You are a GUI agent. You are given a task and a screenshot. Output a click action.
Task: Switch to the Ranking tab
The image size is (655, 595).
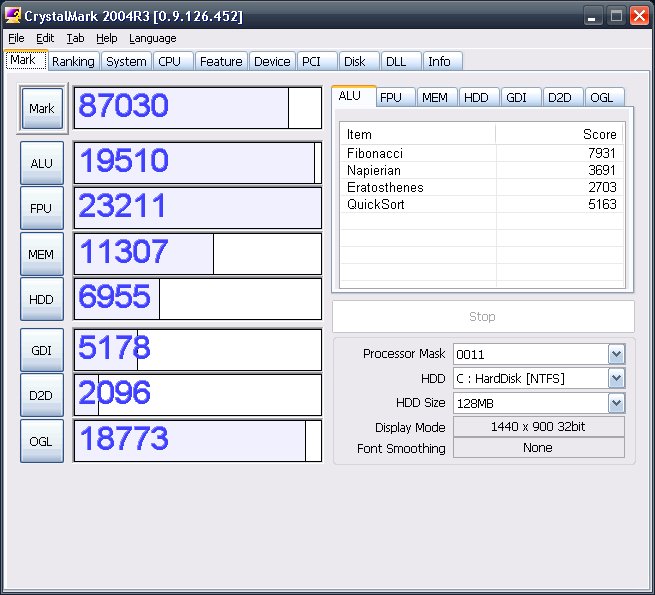point(74,61)
